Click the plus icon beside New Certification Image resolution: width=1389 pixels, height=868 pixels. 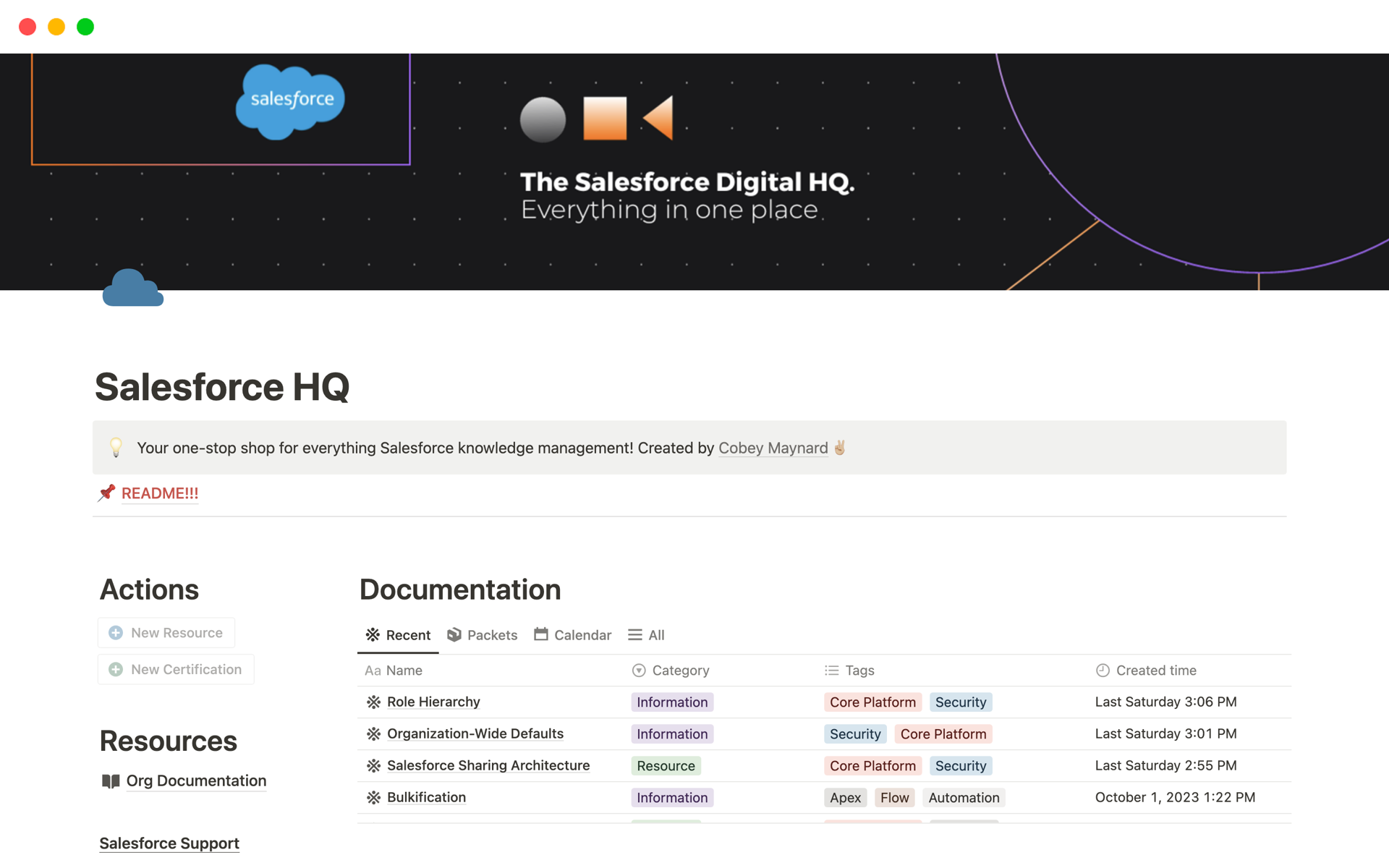[x=116, y=670]
